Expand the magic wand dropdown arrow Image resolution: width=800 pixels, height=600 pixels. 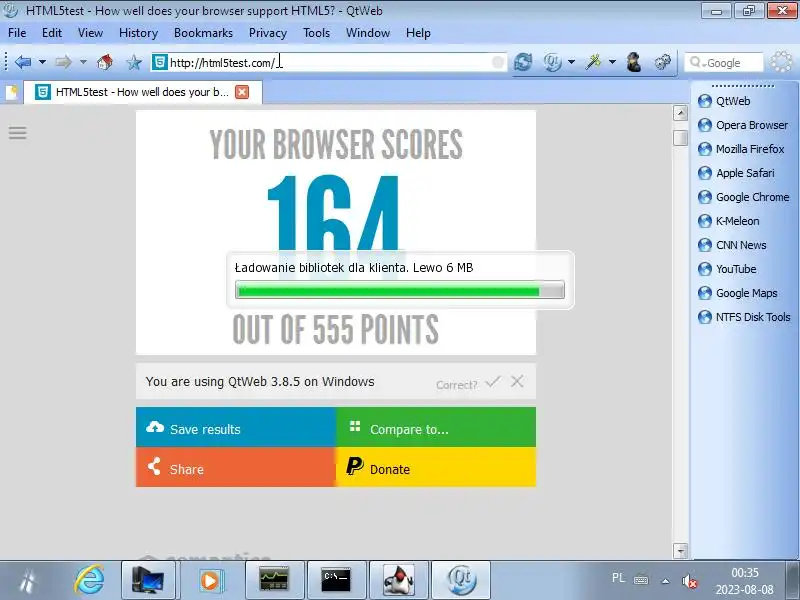tap(612, 62)
